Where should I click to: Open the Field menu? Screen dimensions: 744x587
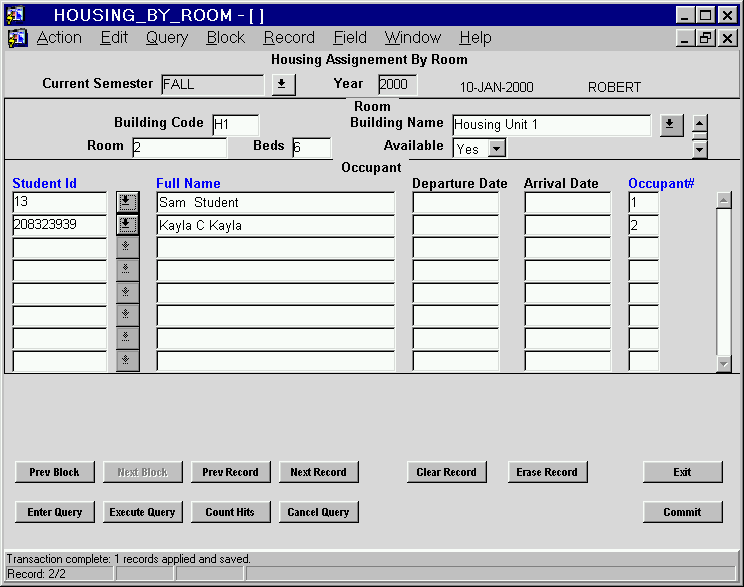click(x=350, y=37)
